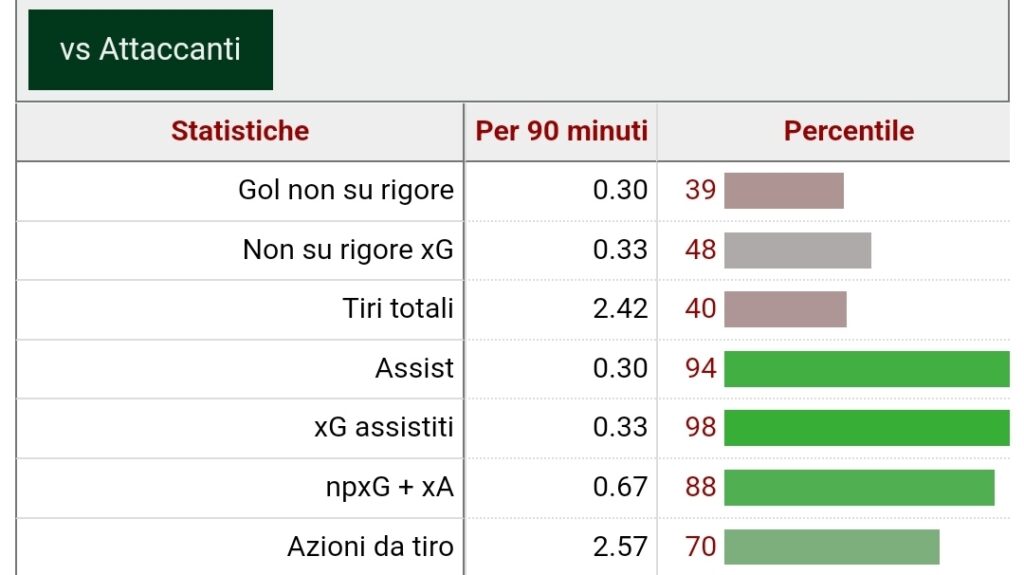Click the 0.67 npxG + xA value
This screenshot has width=1024, height=575.
click(x=620, y=487)
